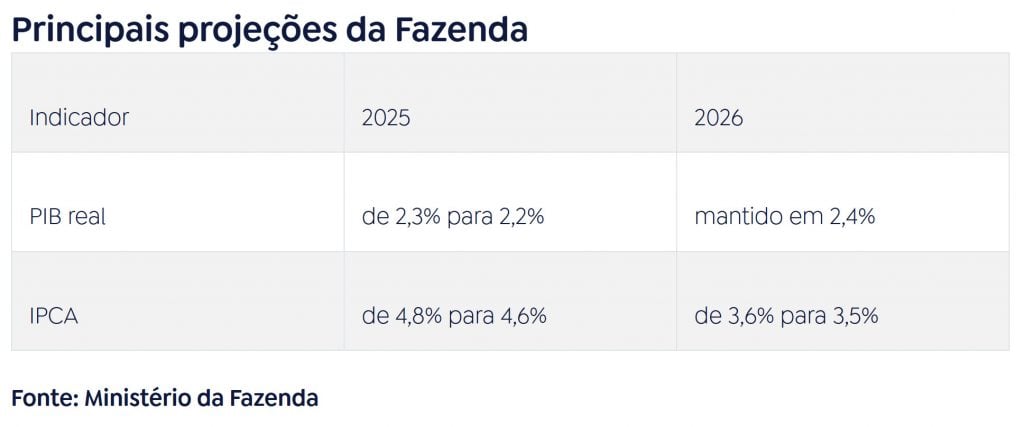Select the 'Indicador' column header
Screen dimensions: 1024x427
pos(79,117)
